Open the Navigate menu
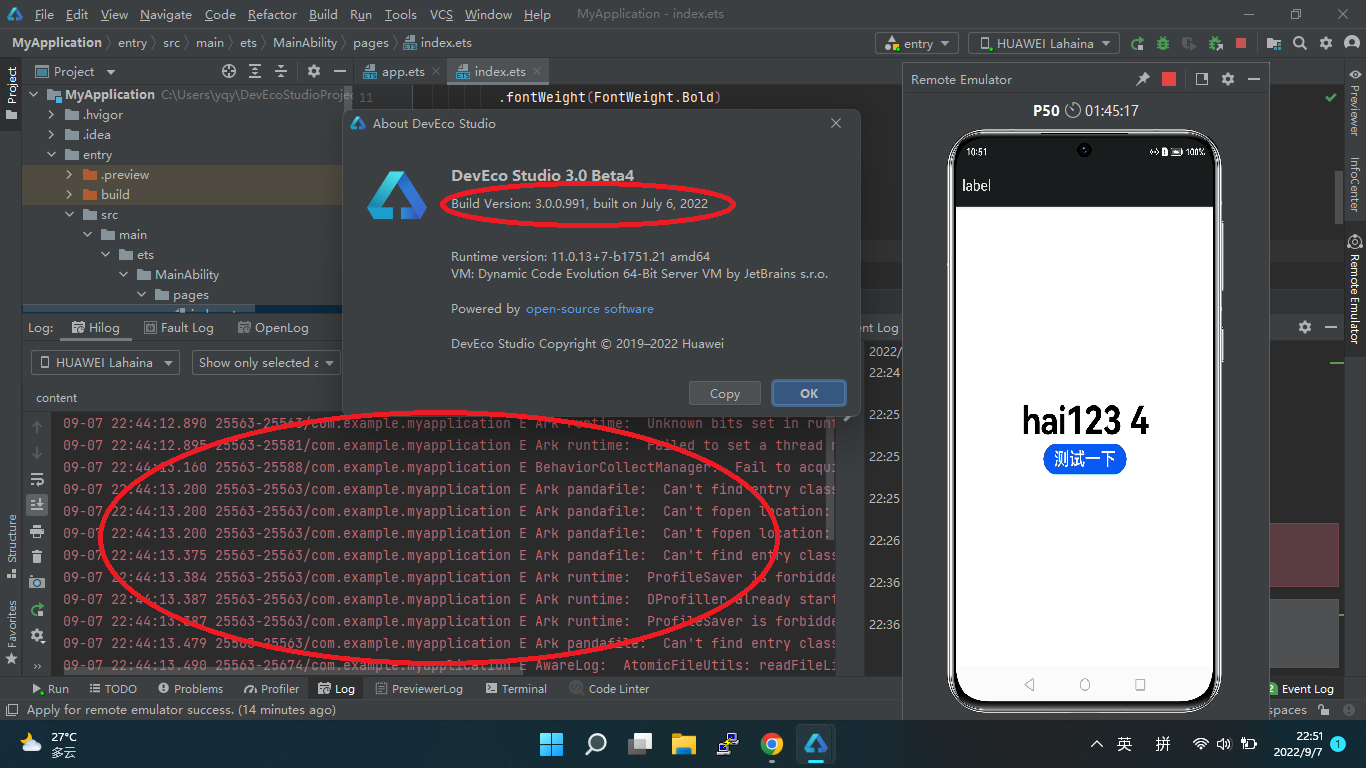Screen dimensions: 1366x768 (165, 14)
